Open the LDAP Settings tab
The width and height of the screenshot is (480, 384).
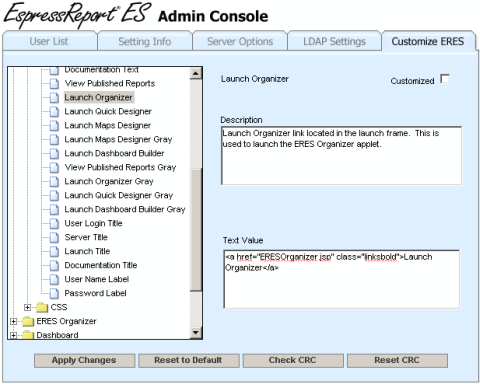pos(334,41)
